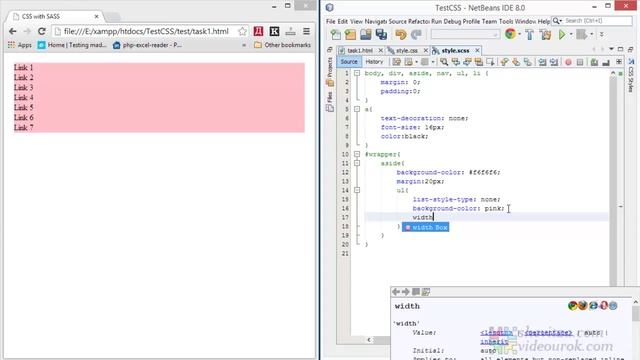The width and height of the screenshot is (640, 360).
Task: Click New File icon in NetBeans toolbar
Action: [336, 35]
